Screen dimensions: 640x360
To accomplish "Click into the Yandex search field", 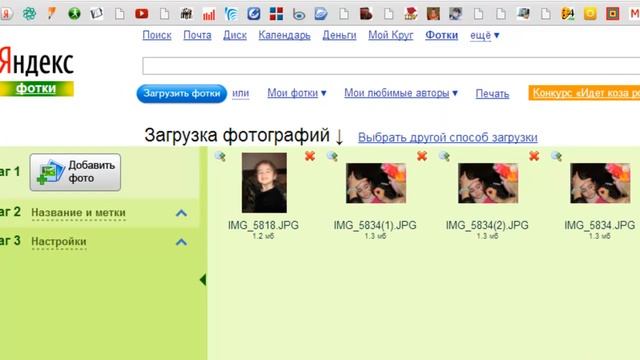I will coord(391,66).
